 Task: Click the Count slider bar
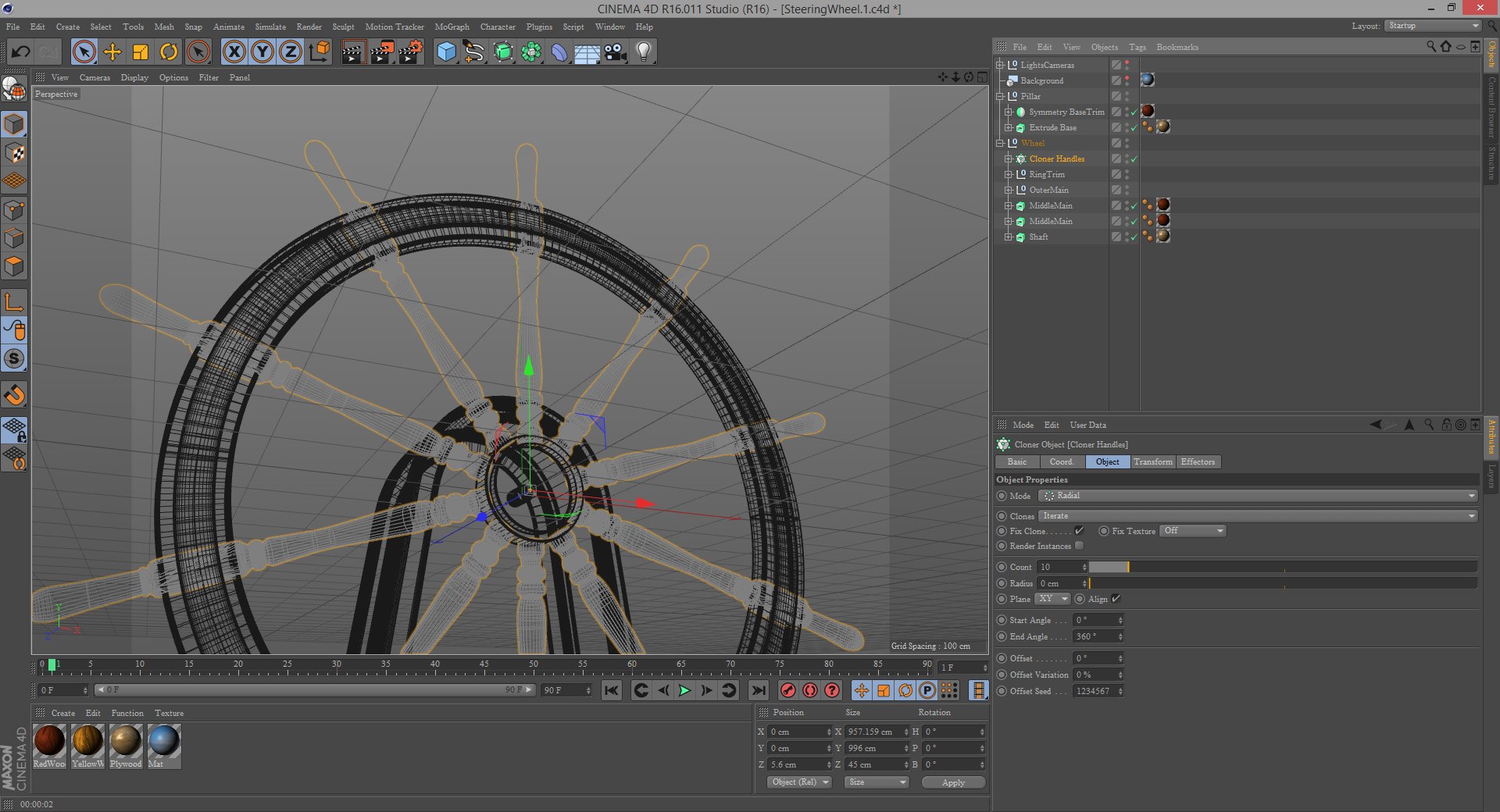(x=1283, y=567)
